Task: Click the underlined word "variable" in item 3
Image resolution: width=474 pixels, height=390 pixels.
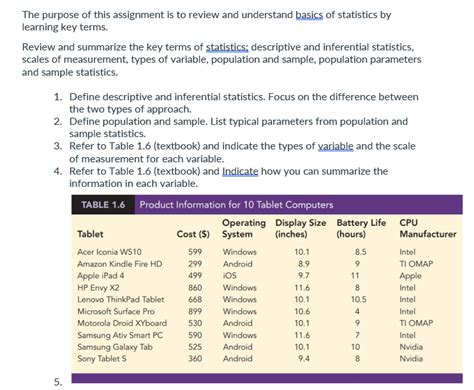Action: [x=335, y=146]
